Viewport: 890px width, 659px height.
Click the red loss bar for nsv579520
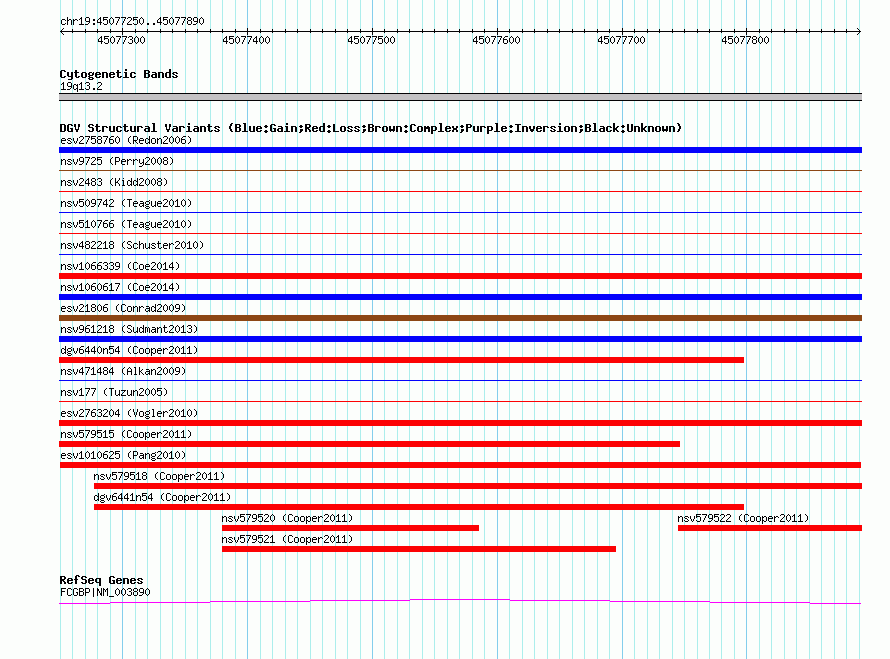350,528
